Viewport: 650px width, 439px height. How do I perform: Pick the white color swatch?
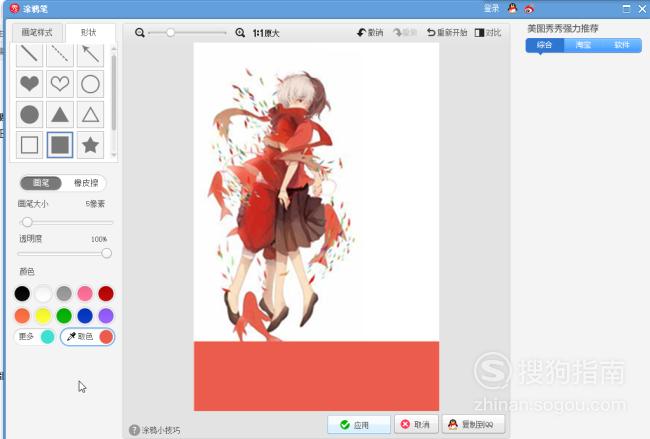(43, 293)
